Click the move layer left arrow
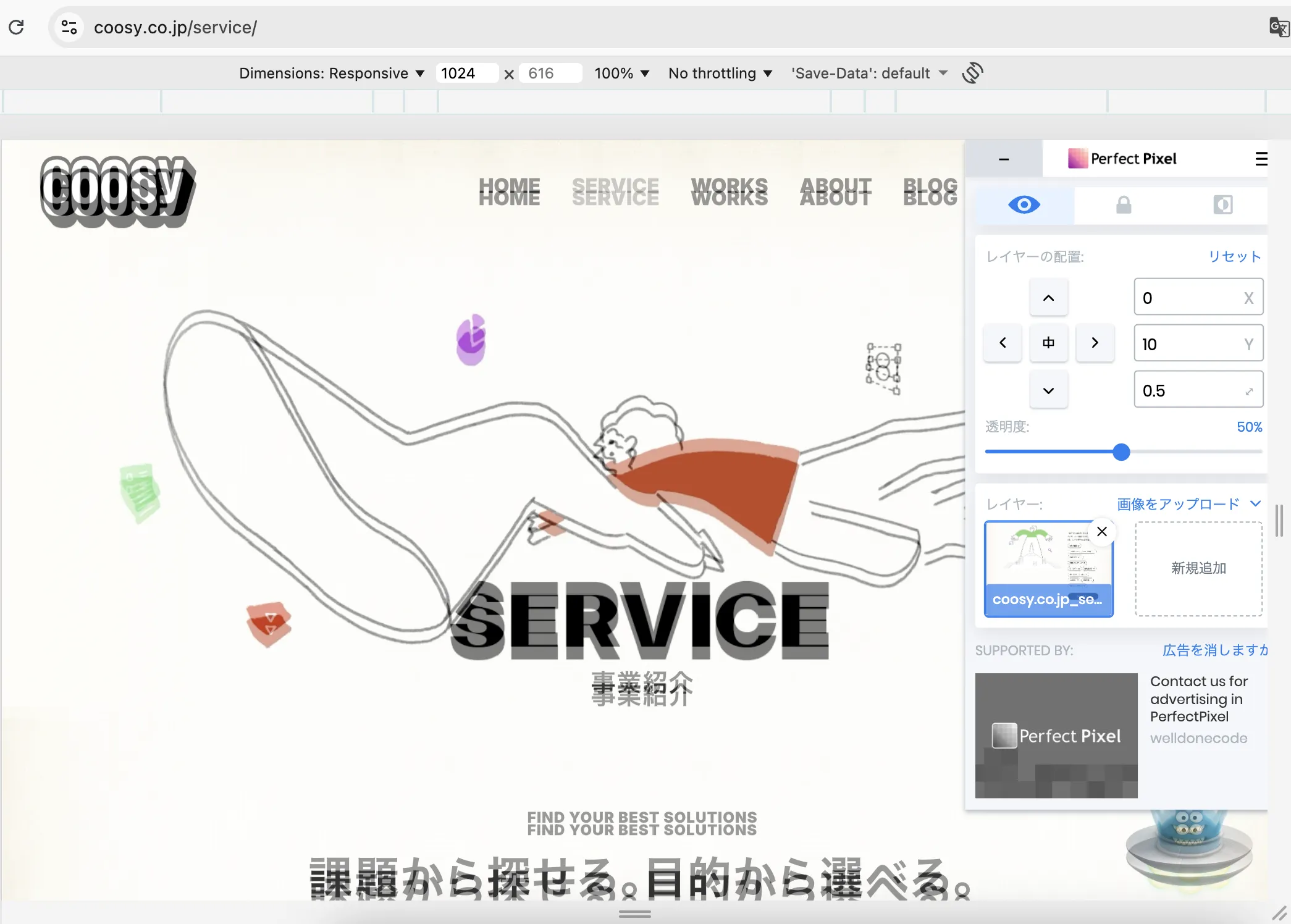Viewport: 1291px width, 924px height. tap(1003, 343)
